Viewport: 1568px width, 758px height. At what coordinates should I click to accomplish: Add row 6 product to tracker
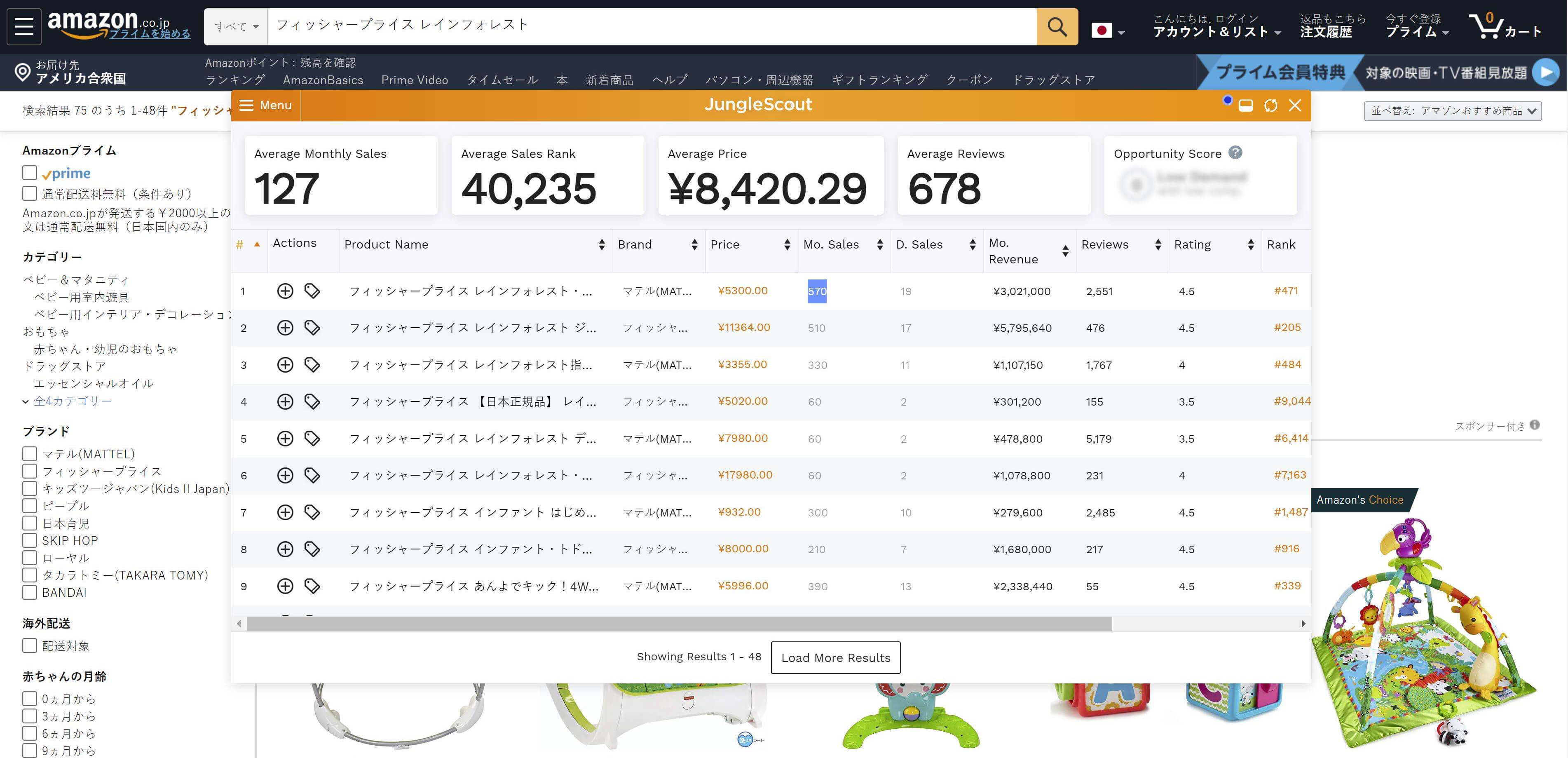point(285,475)
